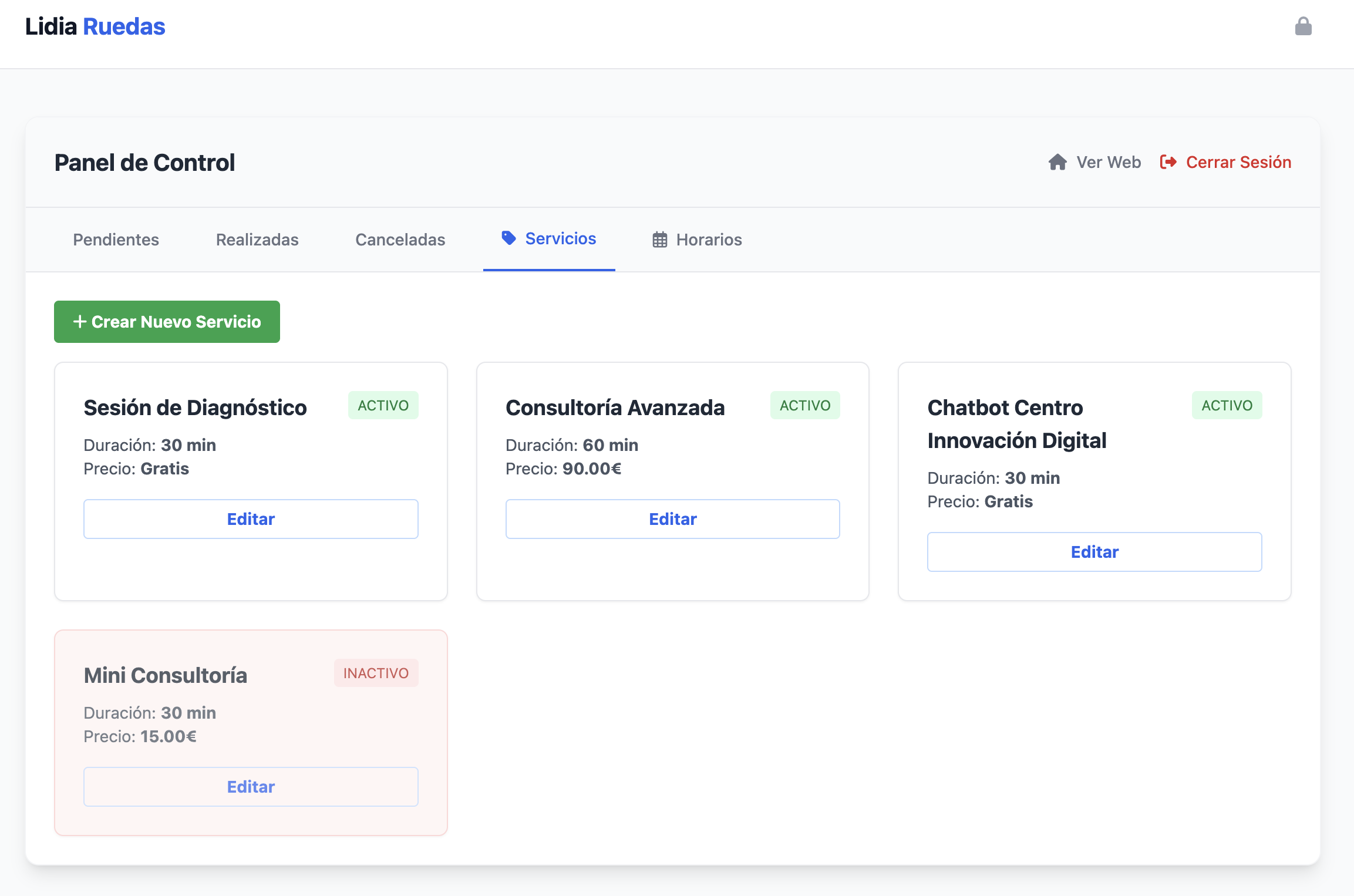Click ACTIVO badge on Consultoría Avanzada
This screenshot has width=1354, height=896.
point(804,405)
